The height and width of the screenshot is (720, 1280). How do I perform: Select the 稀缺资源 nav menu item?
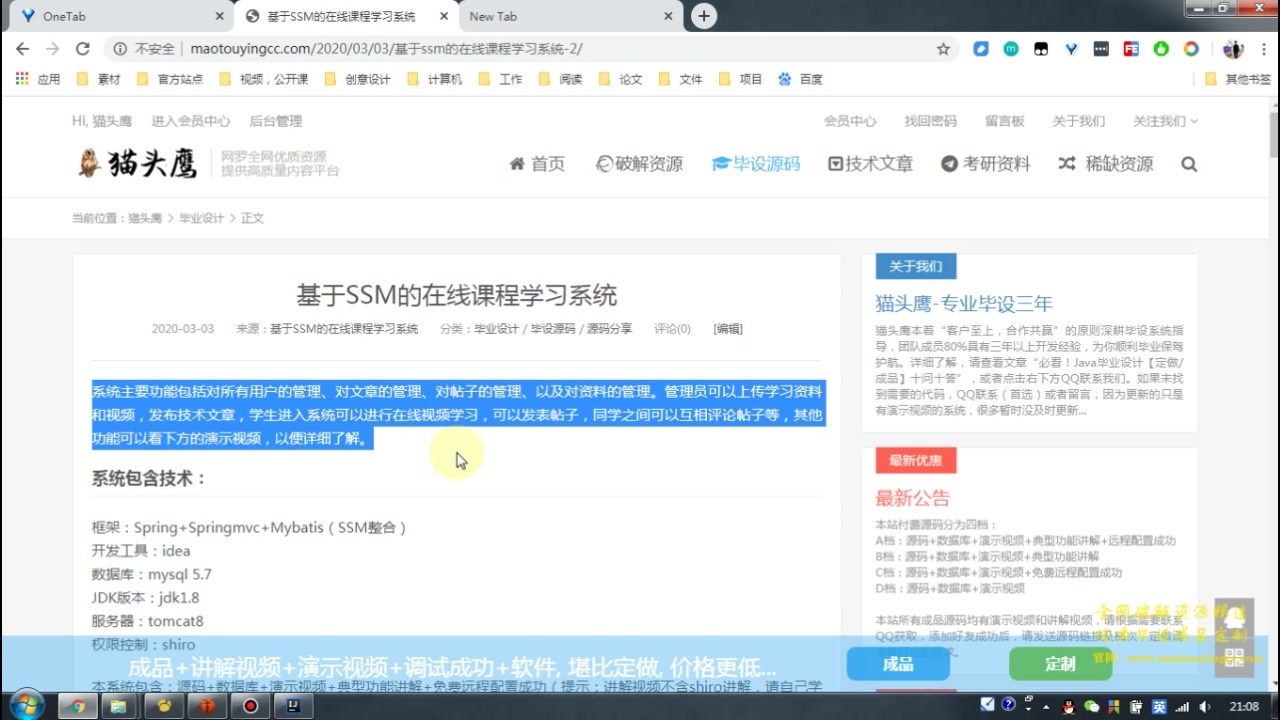(1106, 164)
